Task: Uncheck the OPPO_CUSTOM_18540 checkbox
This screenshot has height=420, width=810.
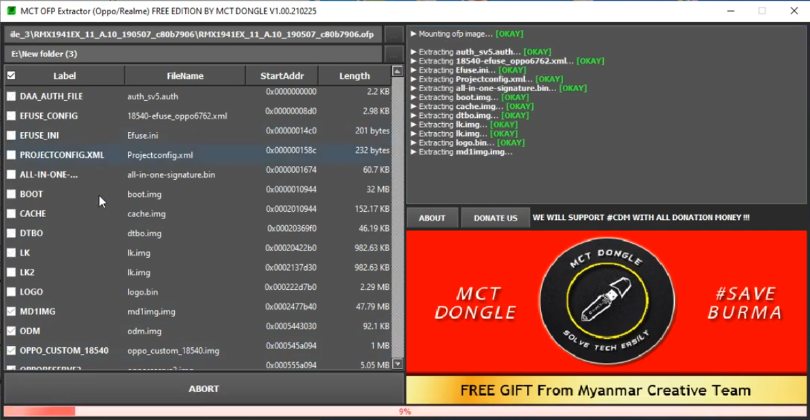Action: 11,350
